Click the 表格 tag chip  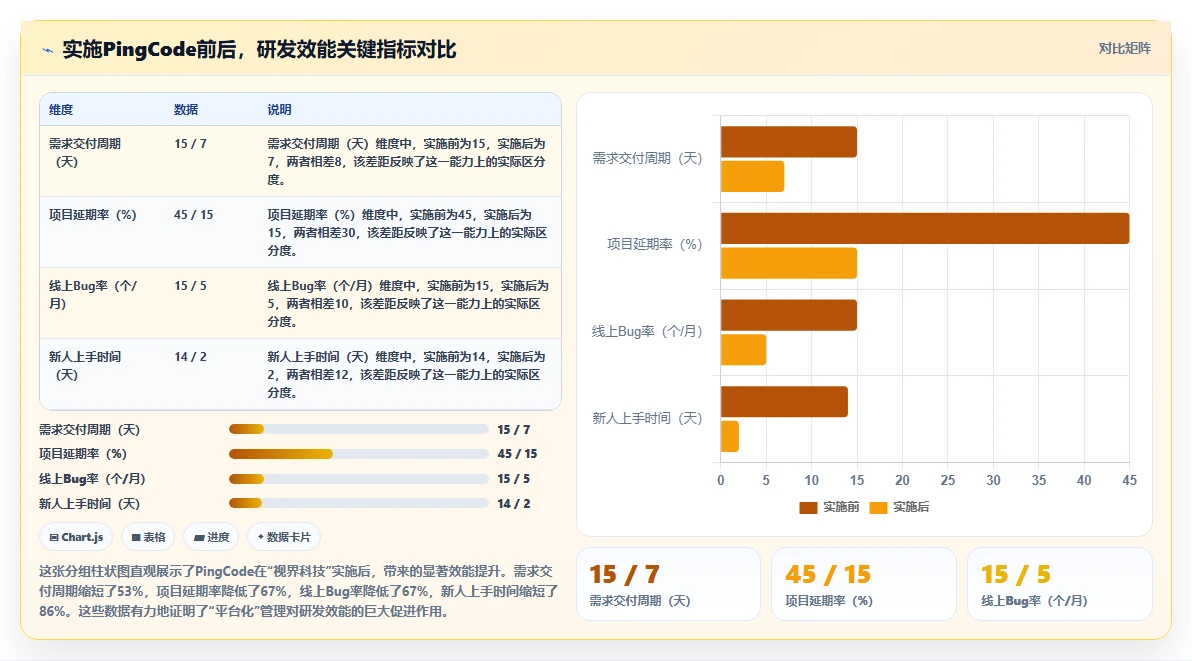pos(148,537)
